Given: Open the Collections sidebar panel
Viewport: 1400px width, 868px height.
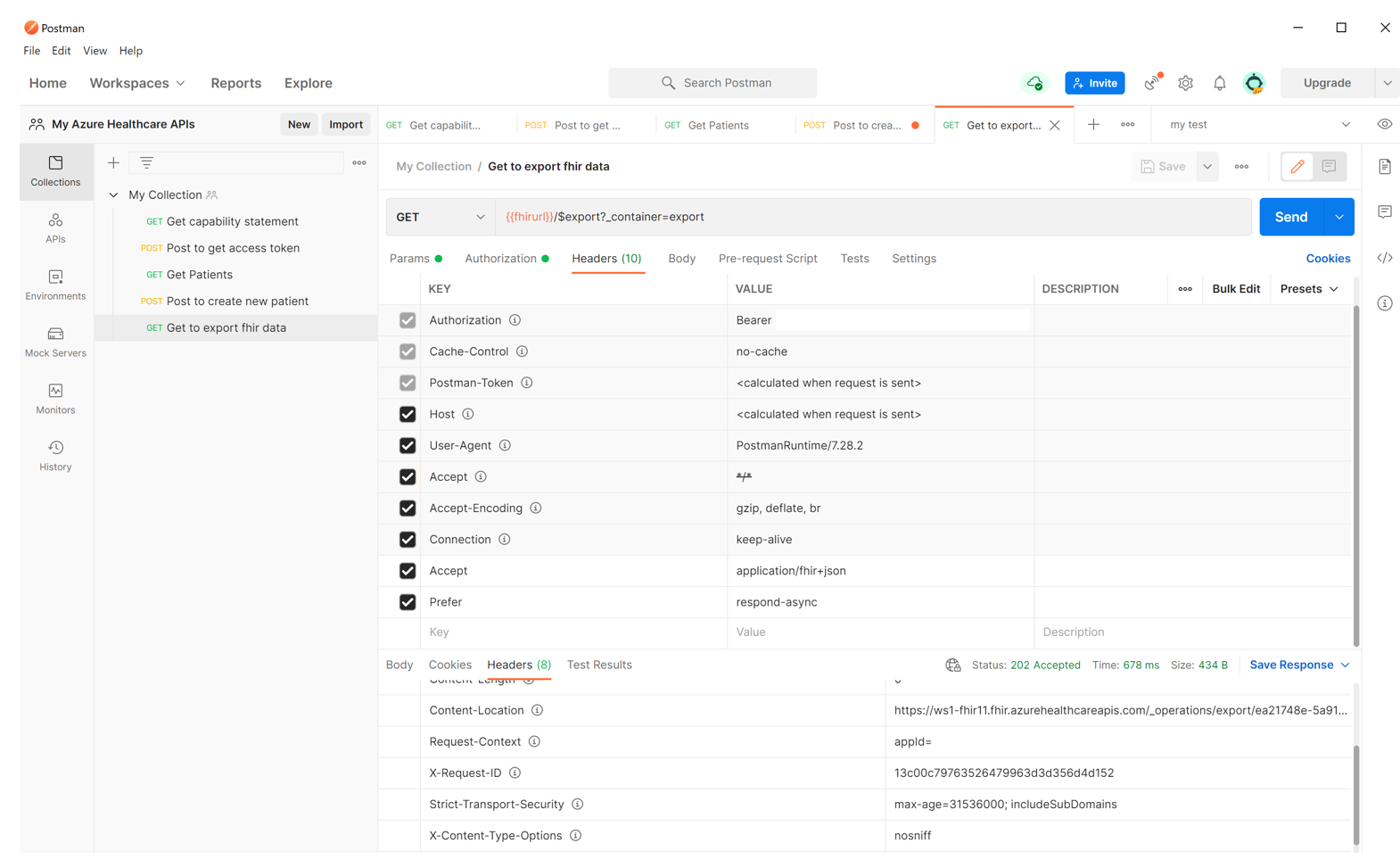Looking at the screenshot, I should coord(55,170).
